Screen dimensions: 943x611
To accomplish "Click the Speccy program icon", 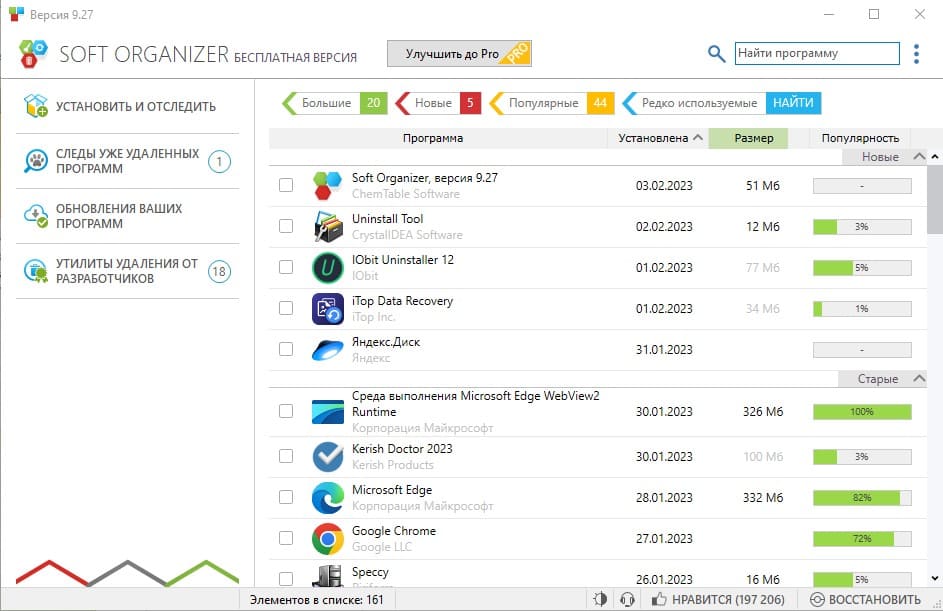I will coord(327,576).
